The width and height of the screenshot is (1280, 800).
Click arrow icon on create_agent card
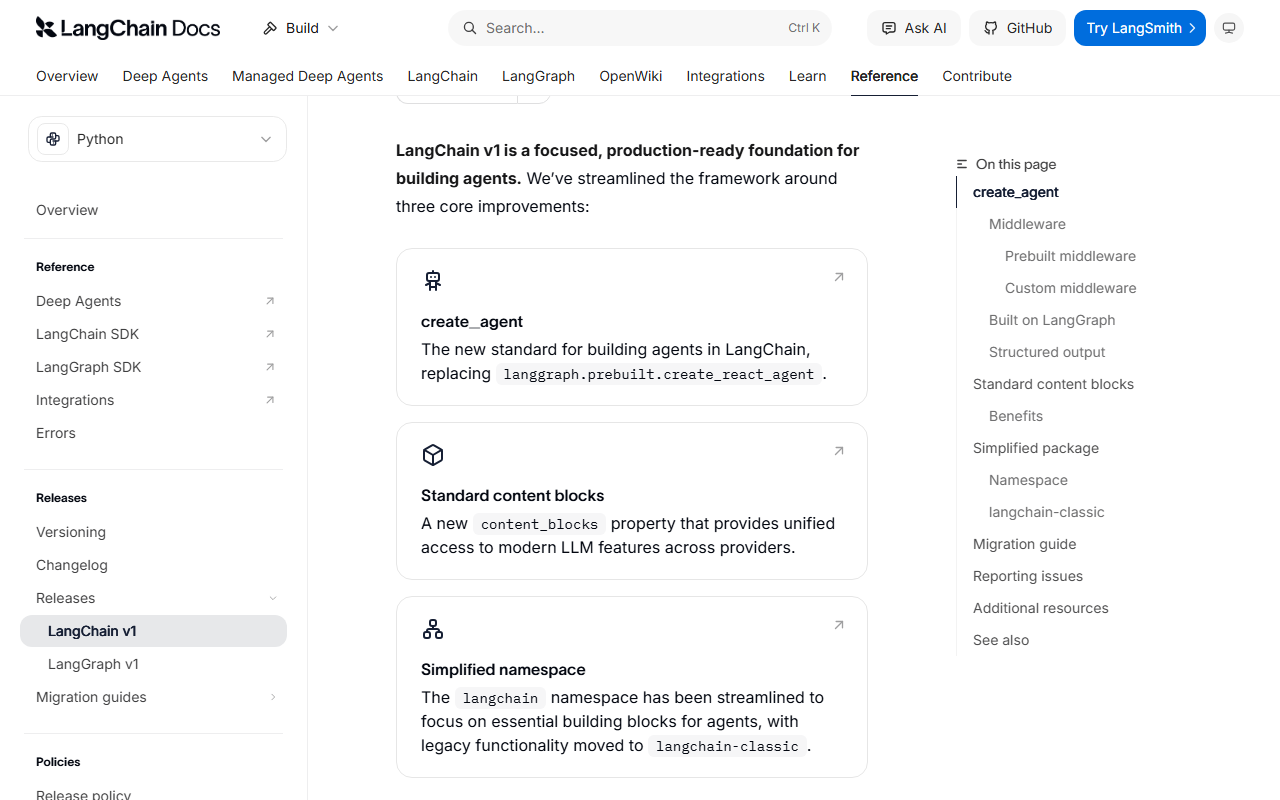(x=839, y=277)
